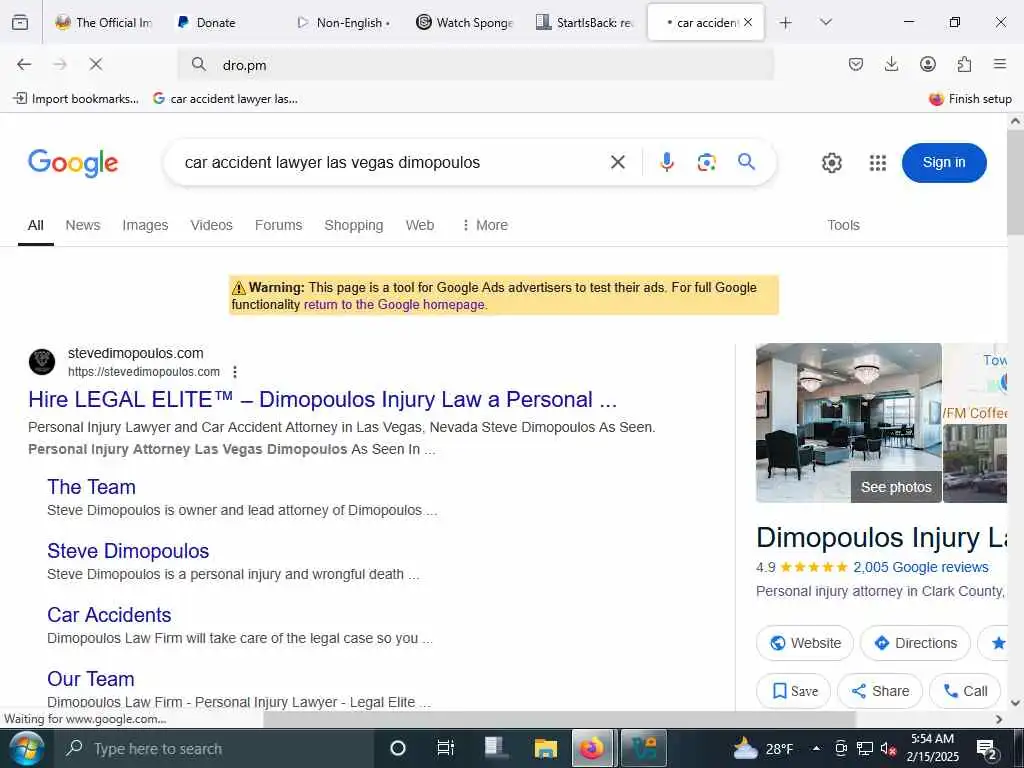Open the notification center icon

pyautogui.click(x=985, y=749)
